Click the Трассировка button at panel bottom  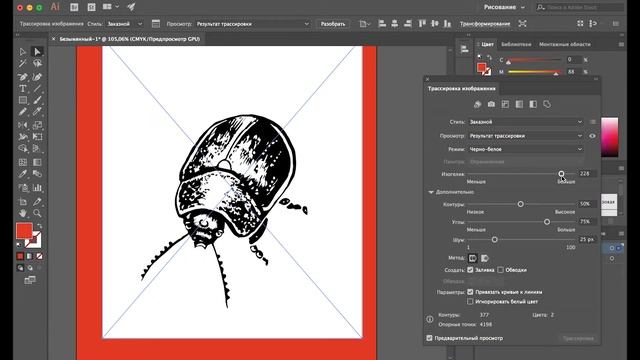tap(578, 338)
